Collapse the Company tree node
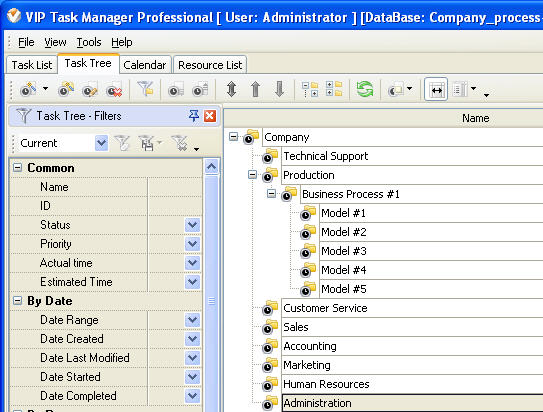Image resolution: width=543 pixels, height=412 pixels. [234, 137]
